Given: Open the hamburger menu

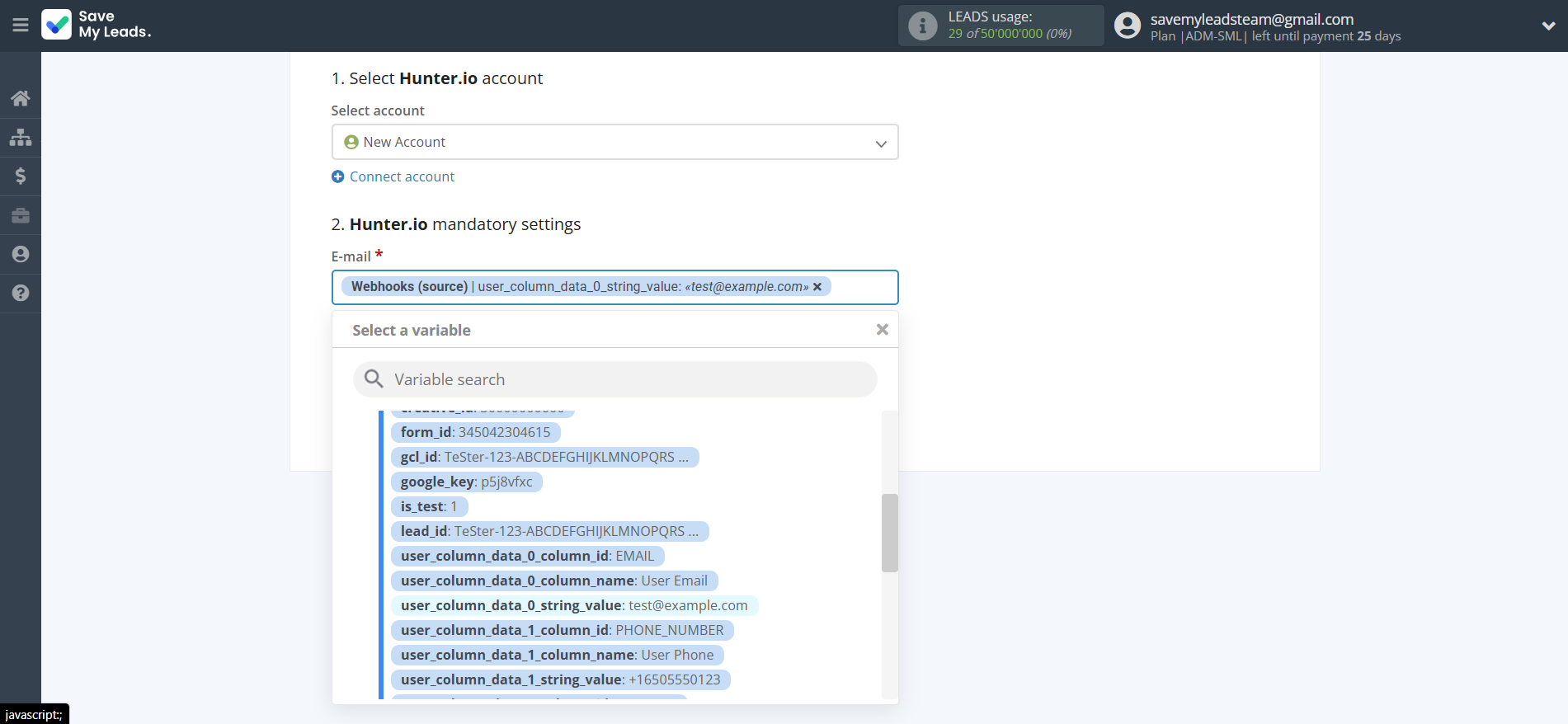Looking at the screenshot, I should [x=21, y=26].
